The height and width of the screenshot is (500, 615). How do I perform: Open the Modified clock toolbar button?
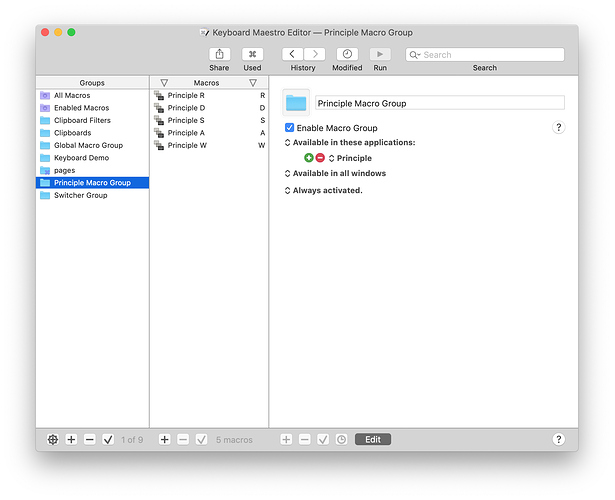coord(347,54)
